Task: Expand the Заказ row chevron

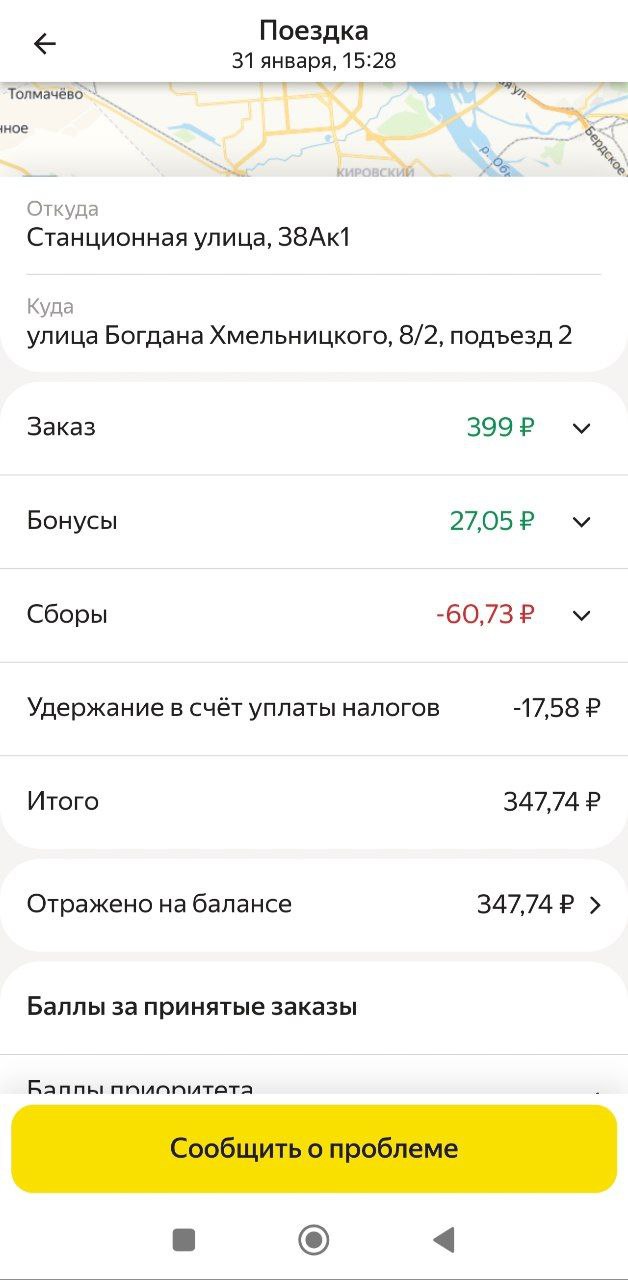Action: click(581, 428)
